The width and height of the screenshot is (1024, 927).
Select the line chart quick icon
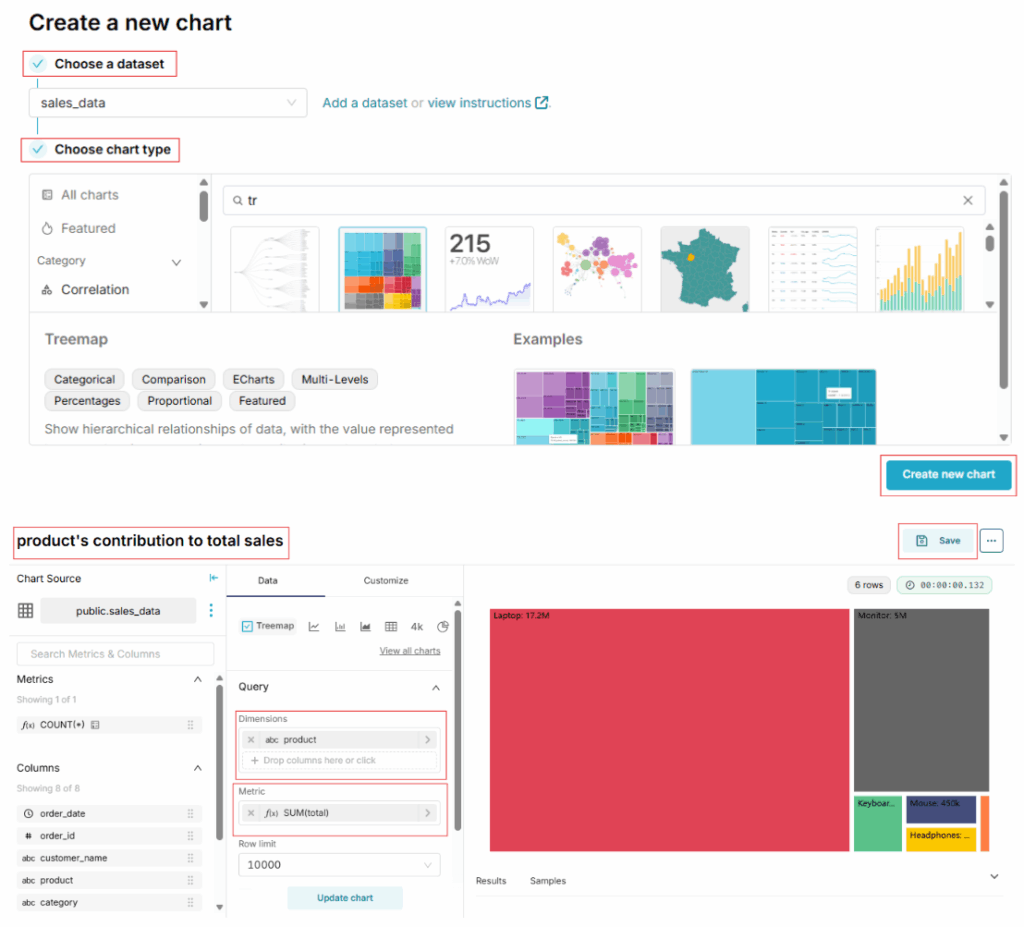pos(314,627)
